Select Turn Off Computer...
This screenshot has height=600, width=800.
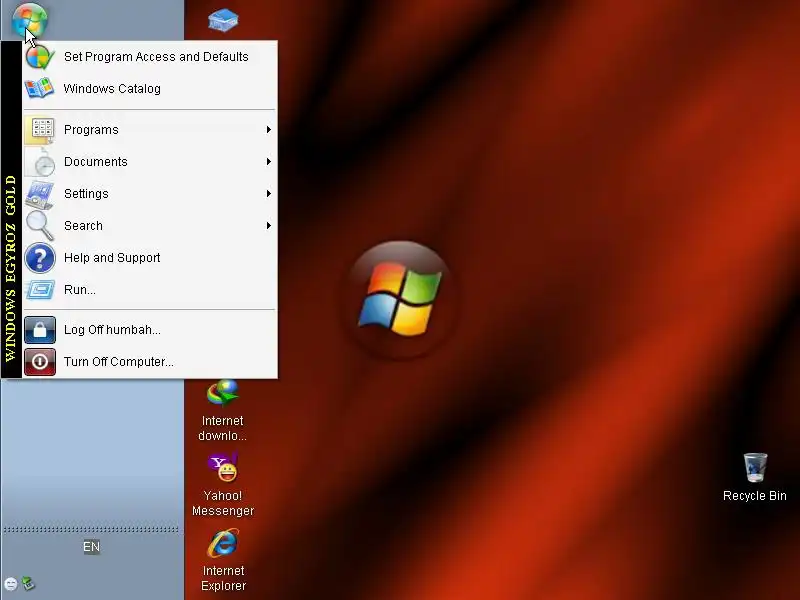[149, 362]
